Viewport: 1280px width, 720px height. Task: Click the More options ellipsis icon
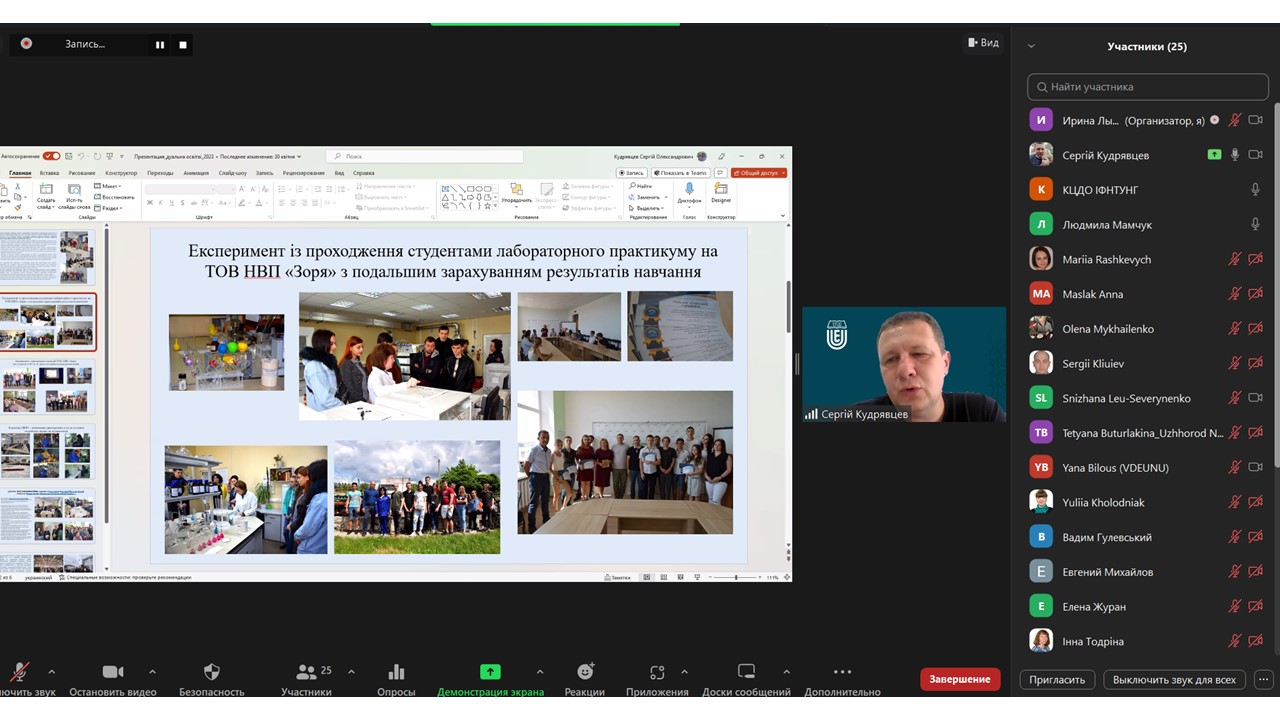click(842, 672)
